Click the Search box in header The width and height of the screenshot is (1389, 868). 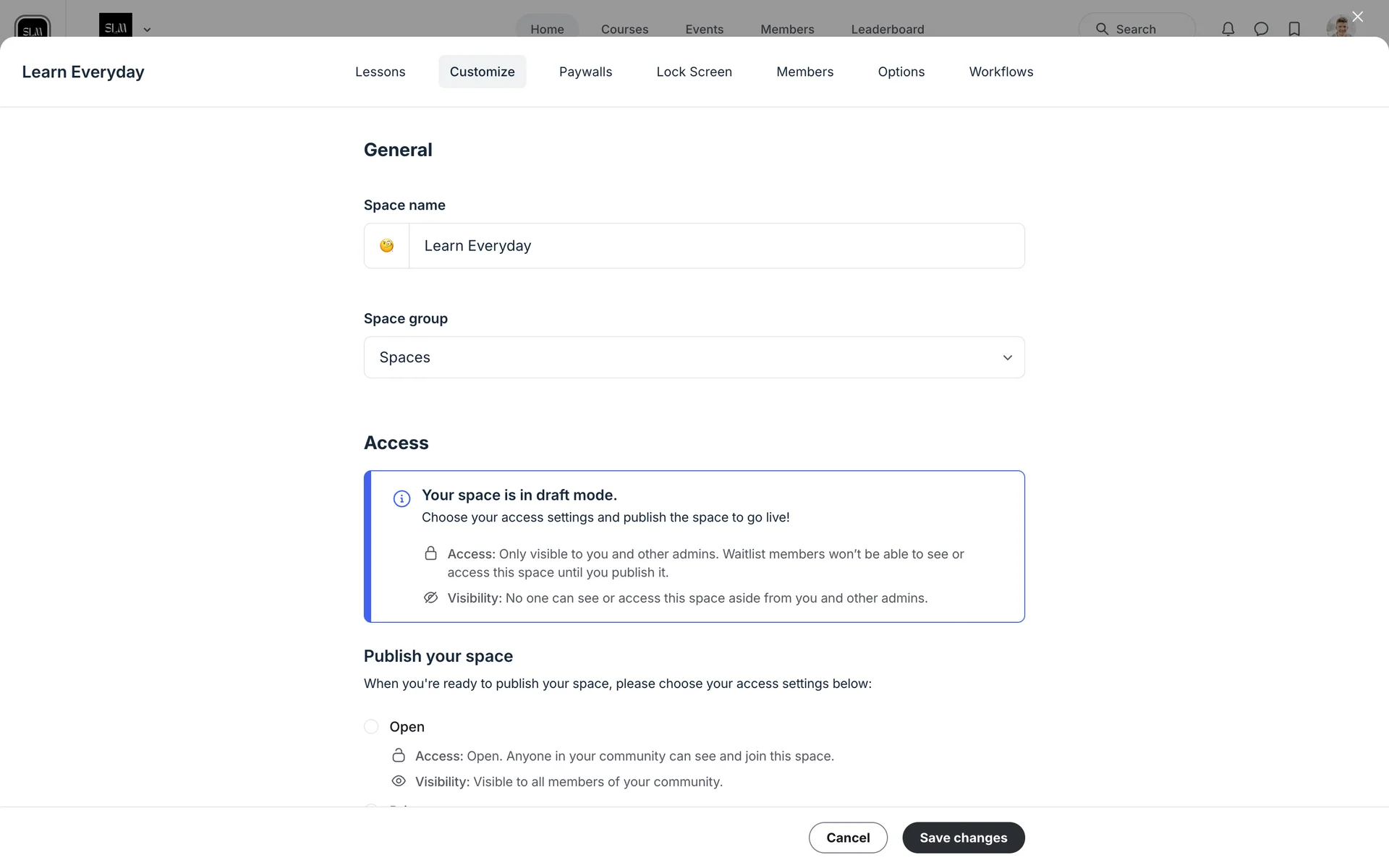pyautogui.click(x=1136, y=29)
